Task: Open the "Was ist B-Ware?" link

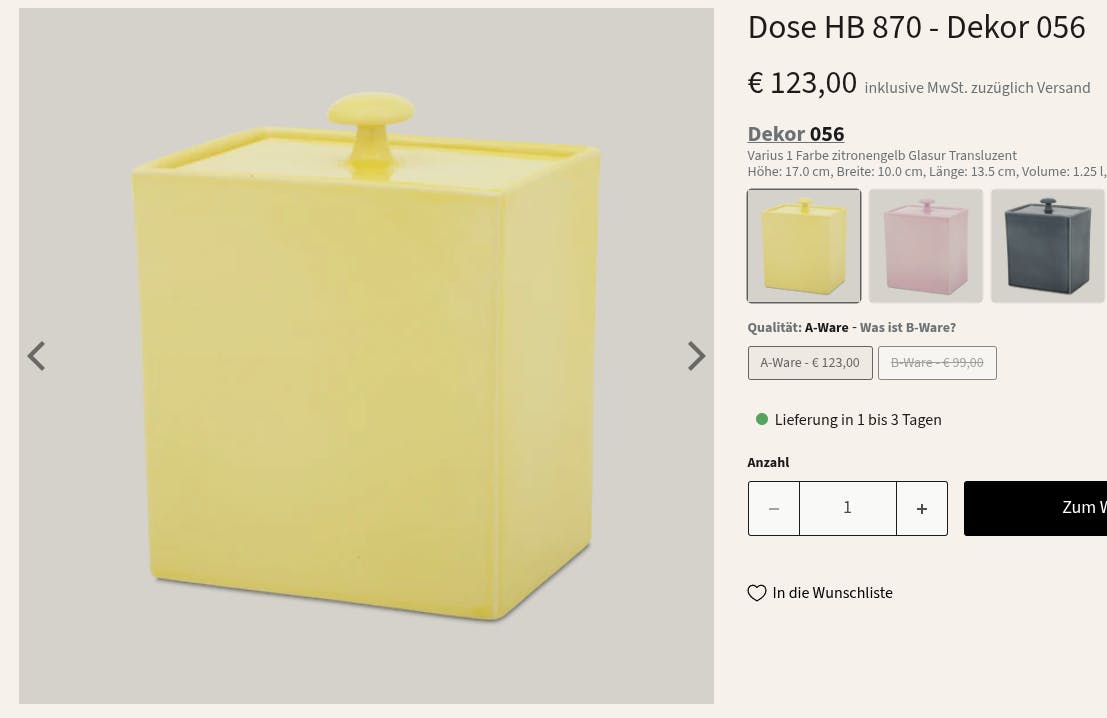Action: coord(908,328)
